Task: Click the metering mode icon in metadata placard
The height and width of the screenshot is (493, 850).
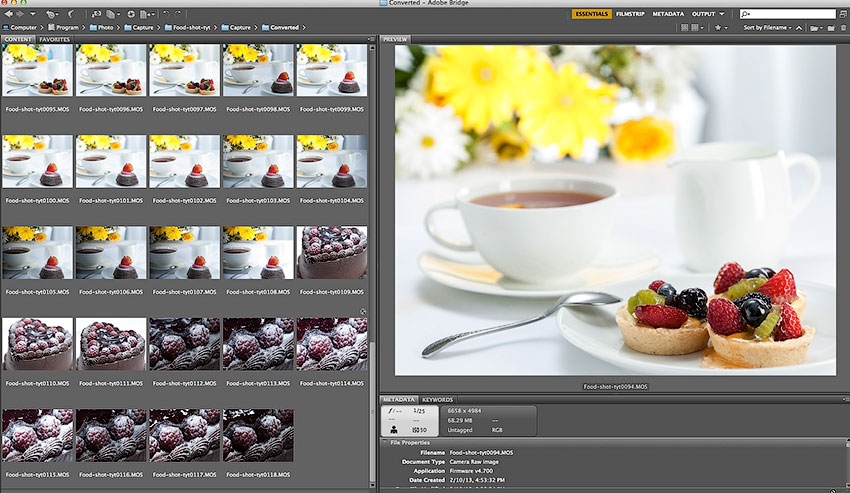Action: 394,430
